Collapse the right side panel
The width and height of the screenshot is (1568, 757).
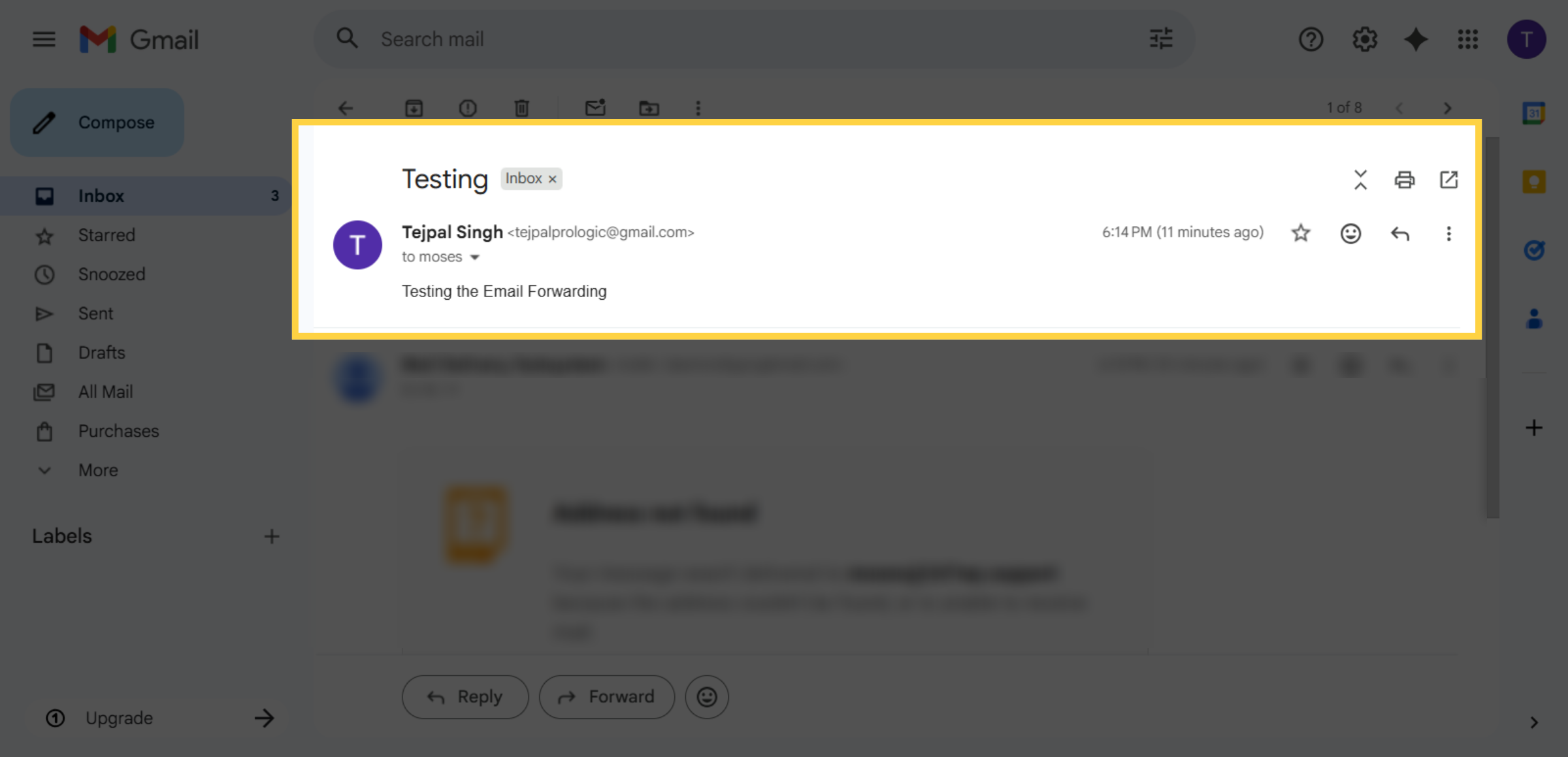coord(1533,722)
